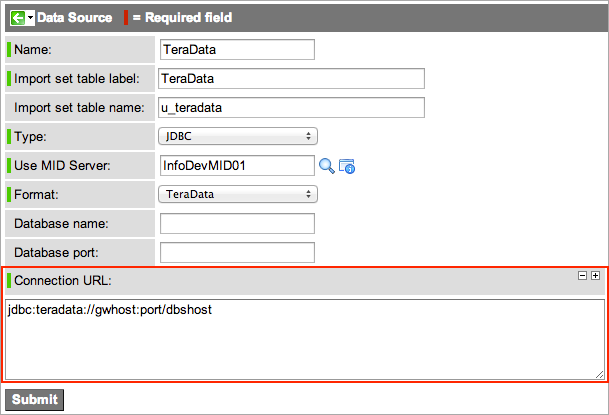Click the 'Connection URL:' label
Screen dimensions: 609x415
click(x=63, y=280)
